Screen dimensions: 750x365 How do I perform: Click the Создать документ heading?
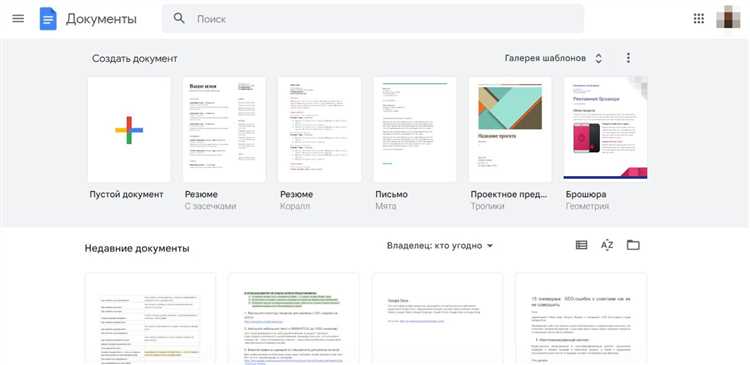click(x=134, y=59)
